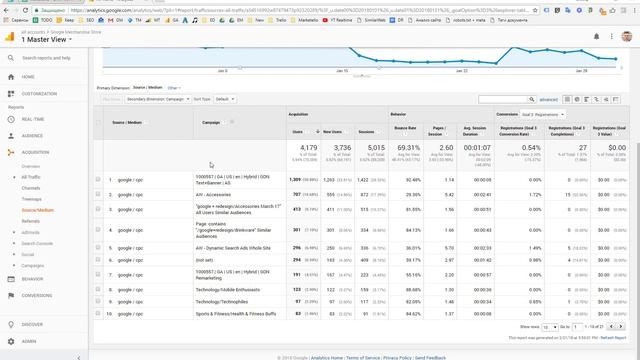640x360 pixels.
Task: Open notifications bell icon
Action: 596,36
